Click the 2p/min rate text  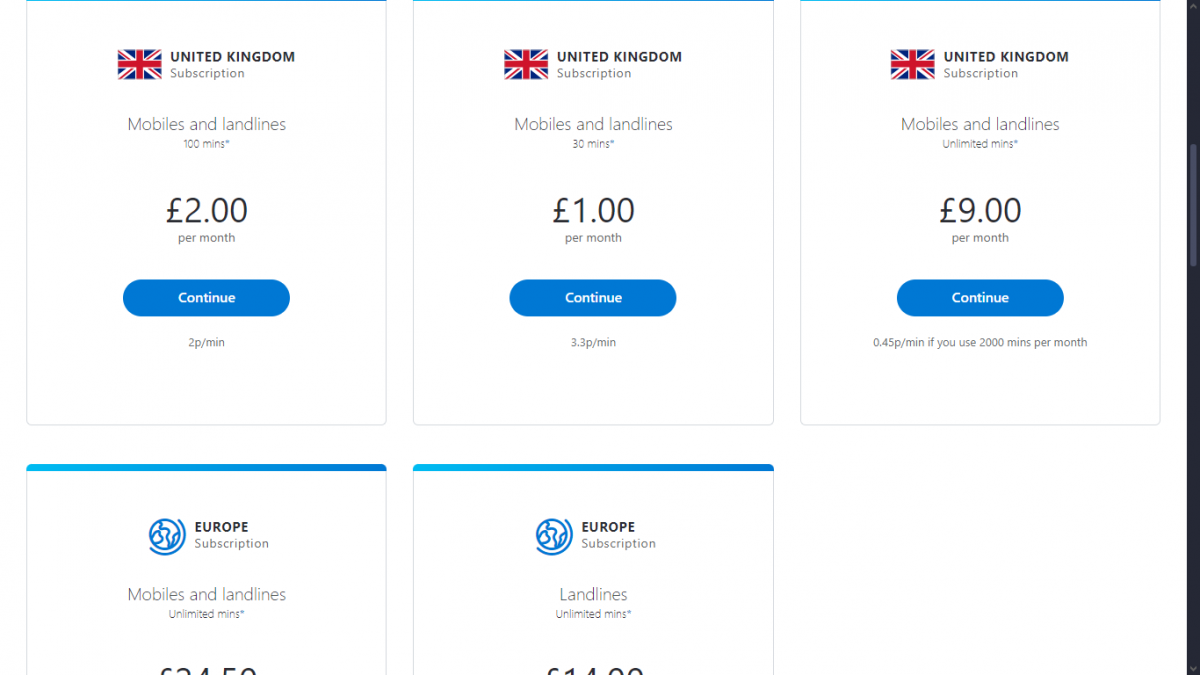[x=206, y=342]
